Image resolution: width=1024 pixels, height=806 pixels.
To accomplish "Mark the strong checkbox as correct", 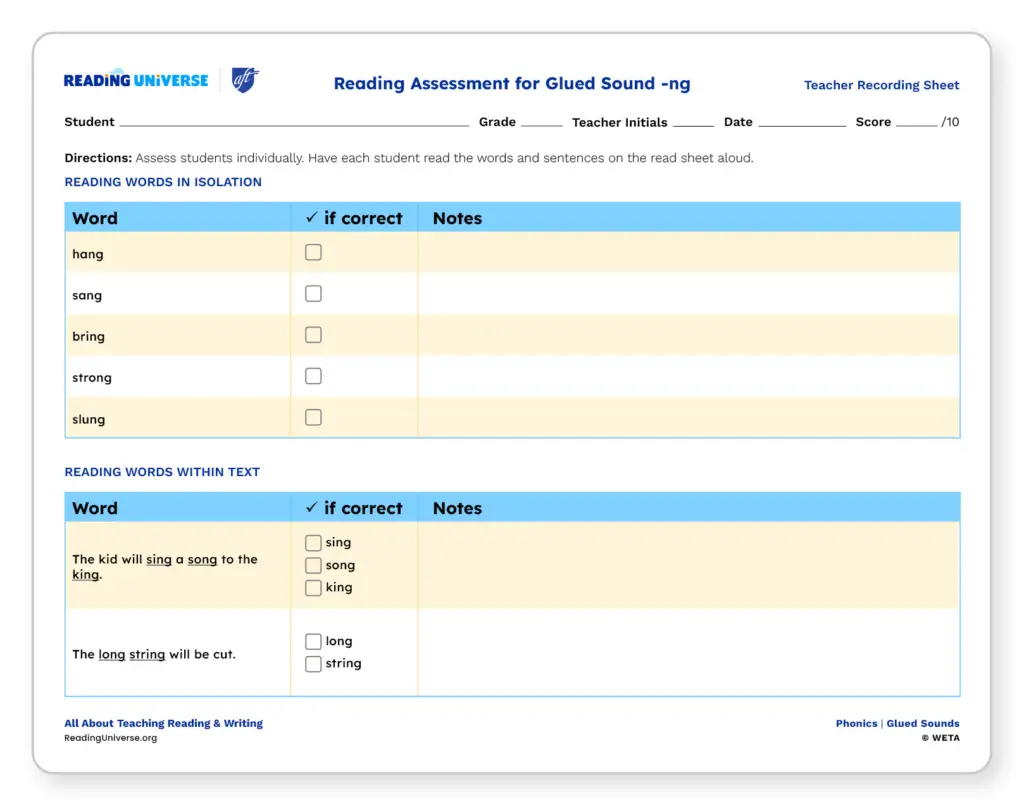I will 313,376.
